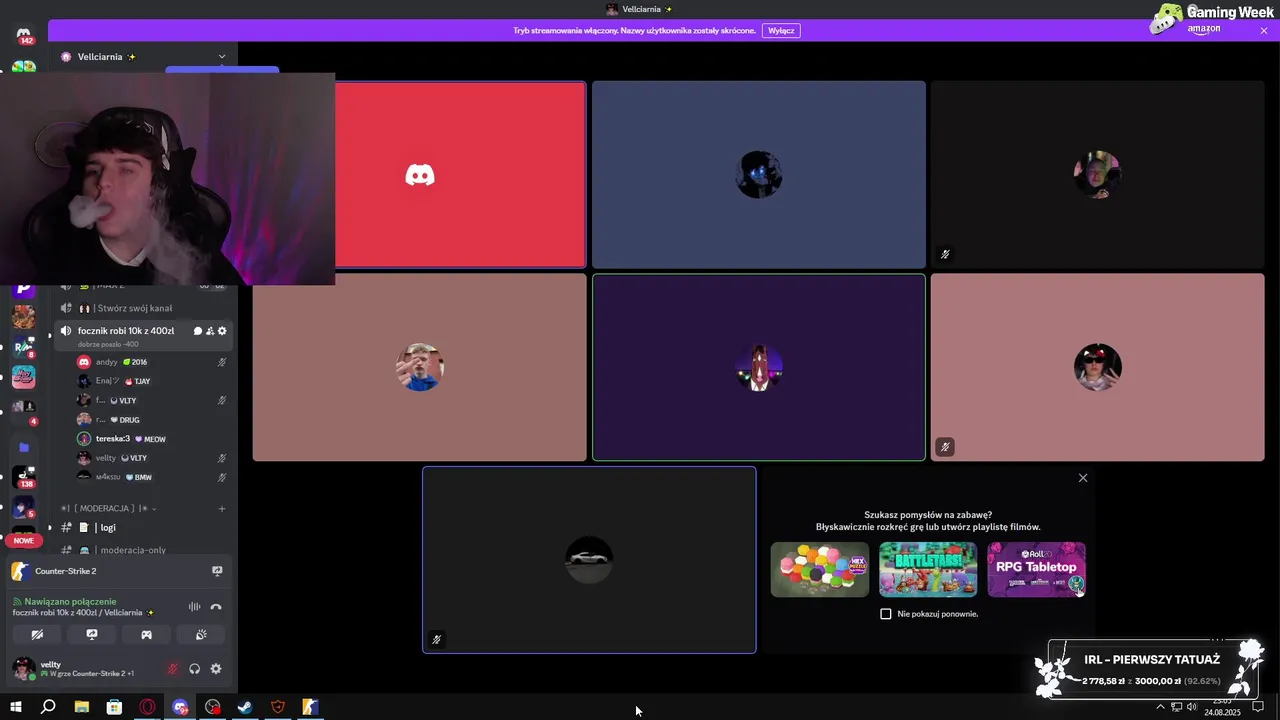Launch the colorful balls activity card
The height and width of the screenshot is (720, 1280).
click(x=820, y=569)
